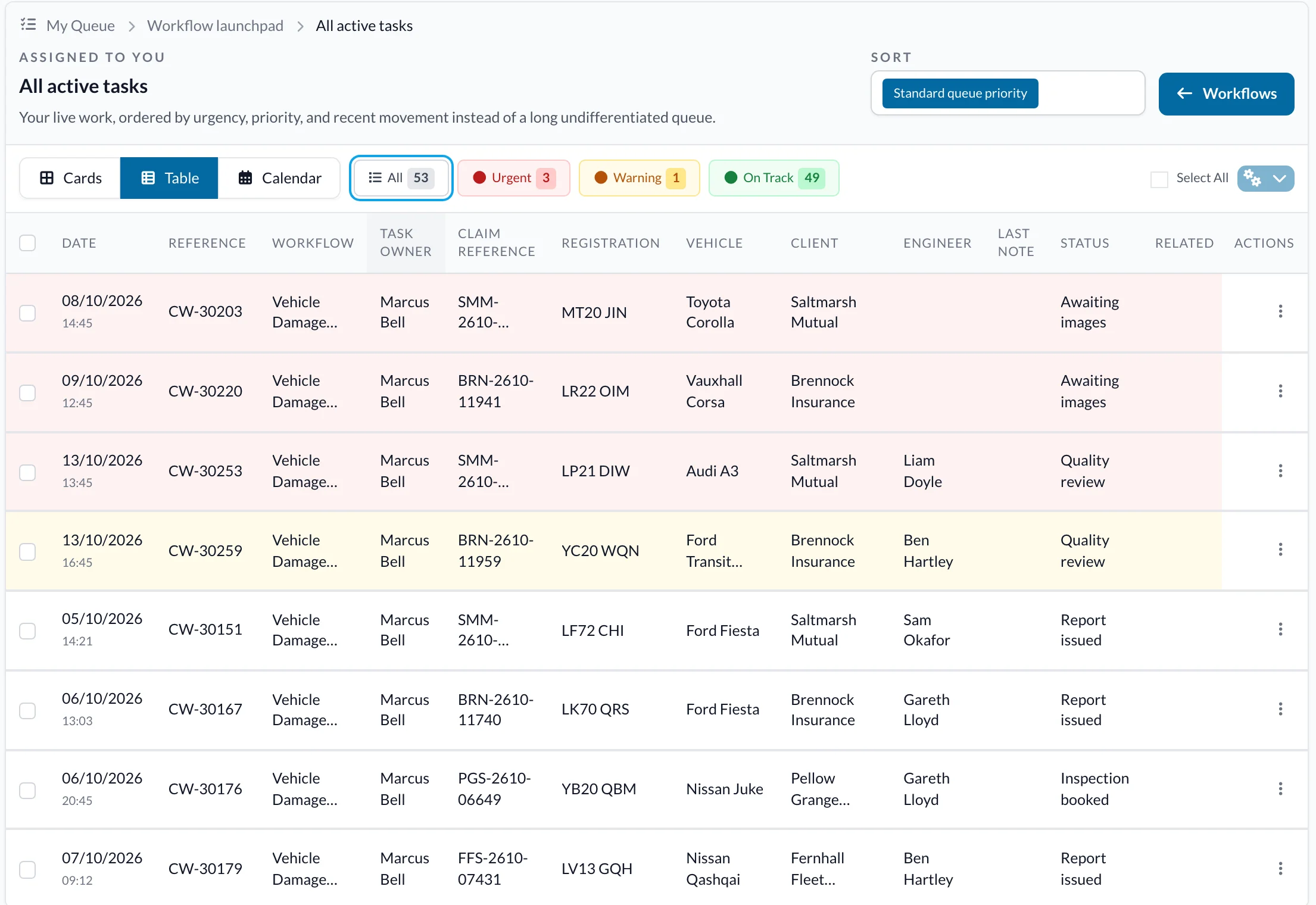Filter tasks by Warning

coord(640,178)
